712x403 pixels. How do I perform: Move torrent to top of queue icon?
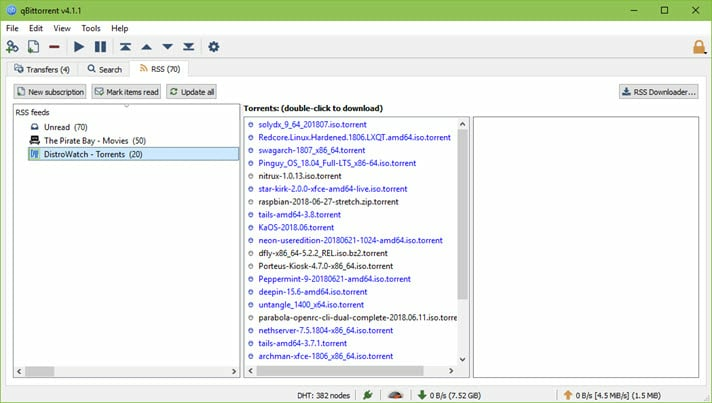[x=125, y=47]
